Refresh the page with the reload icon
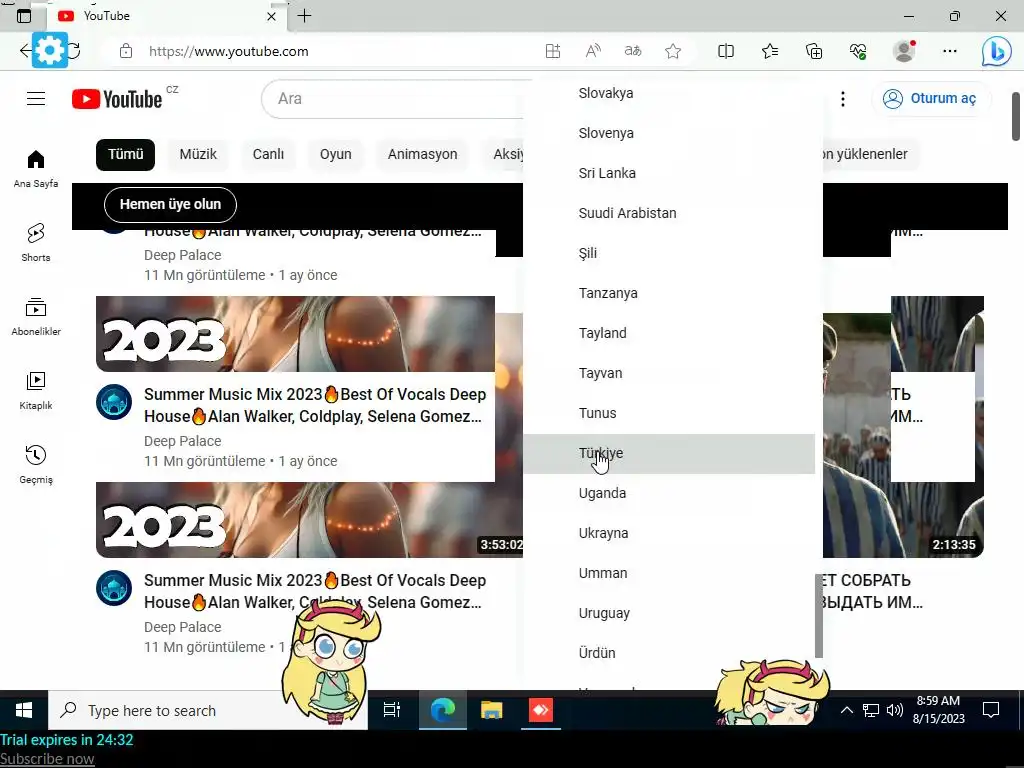The image size is (1024, 768). point(74,51)
